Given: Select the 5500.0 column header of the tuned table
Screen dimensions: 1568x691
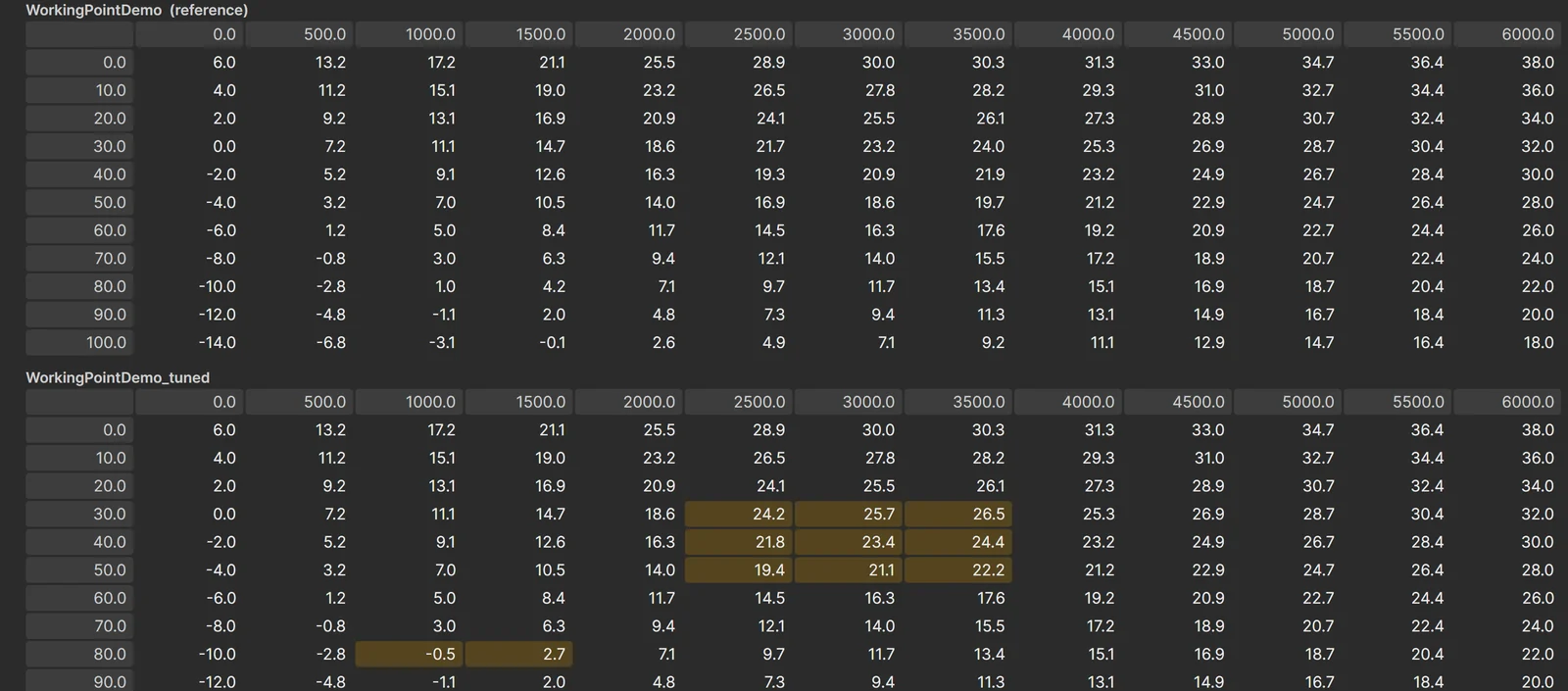Looking at the screenshot, I should tap(1397, 402).
